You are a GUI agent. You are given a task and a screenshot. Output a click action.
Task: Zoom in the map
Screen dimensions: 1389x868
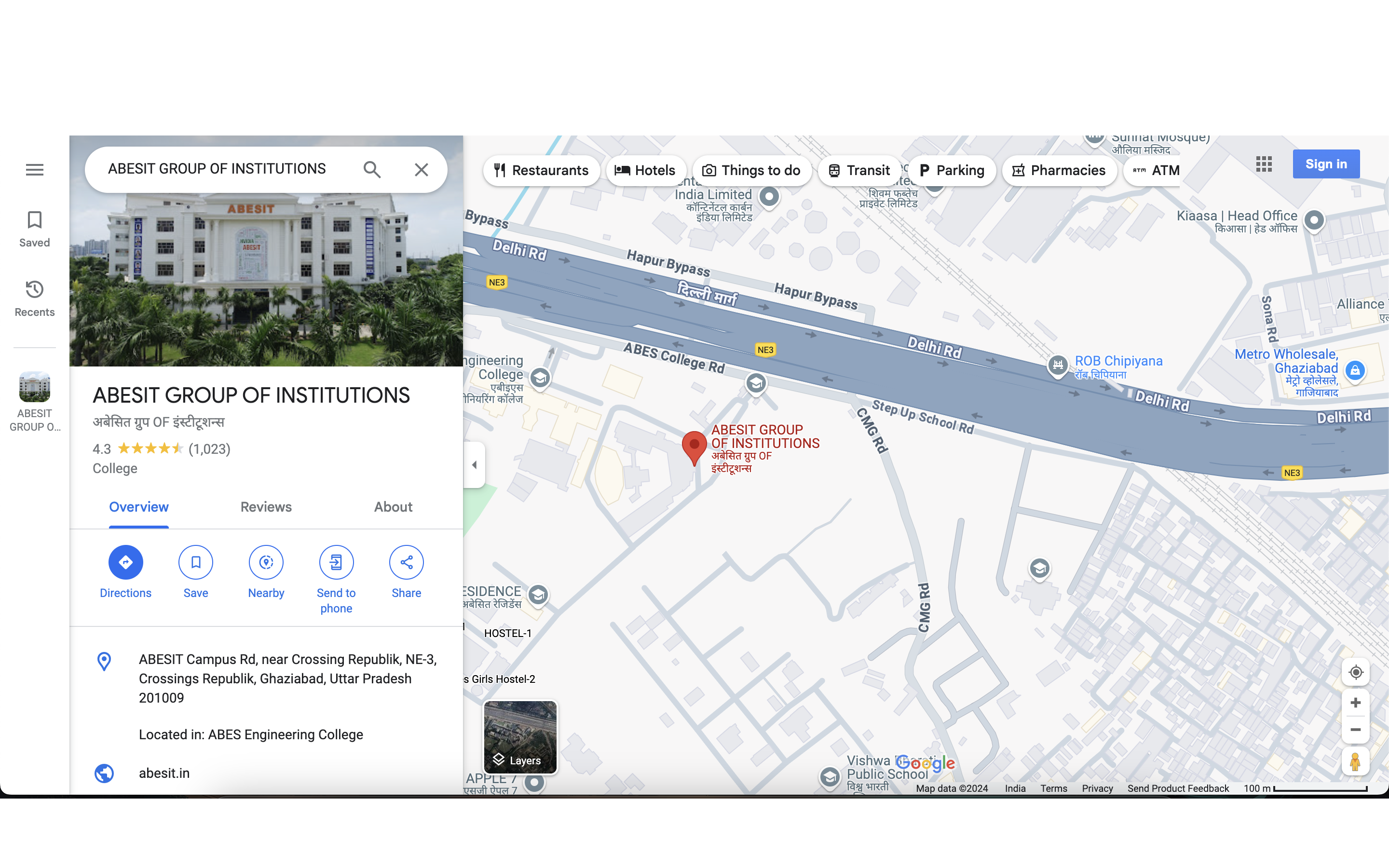pos(1356,703)
